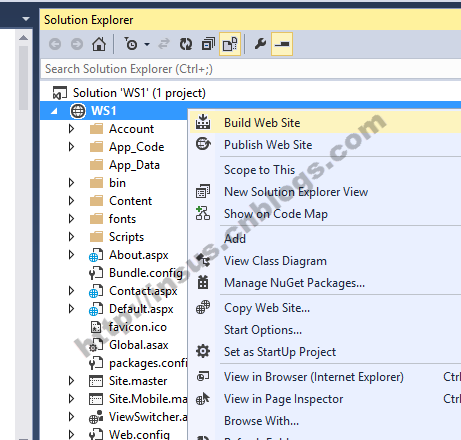
Task: Click the Account folder icon
Action: (97, 129)
